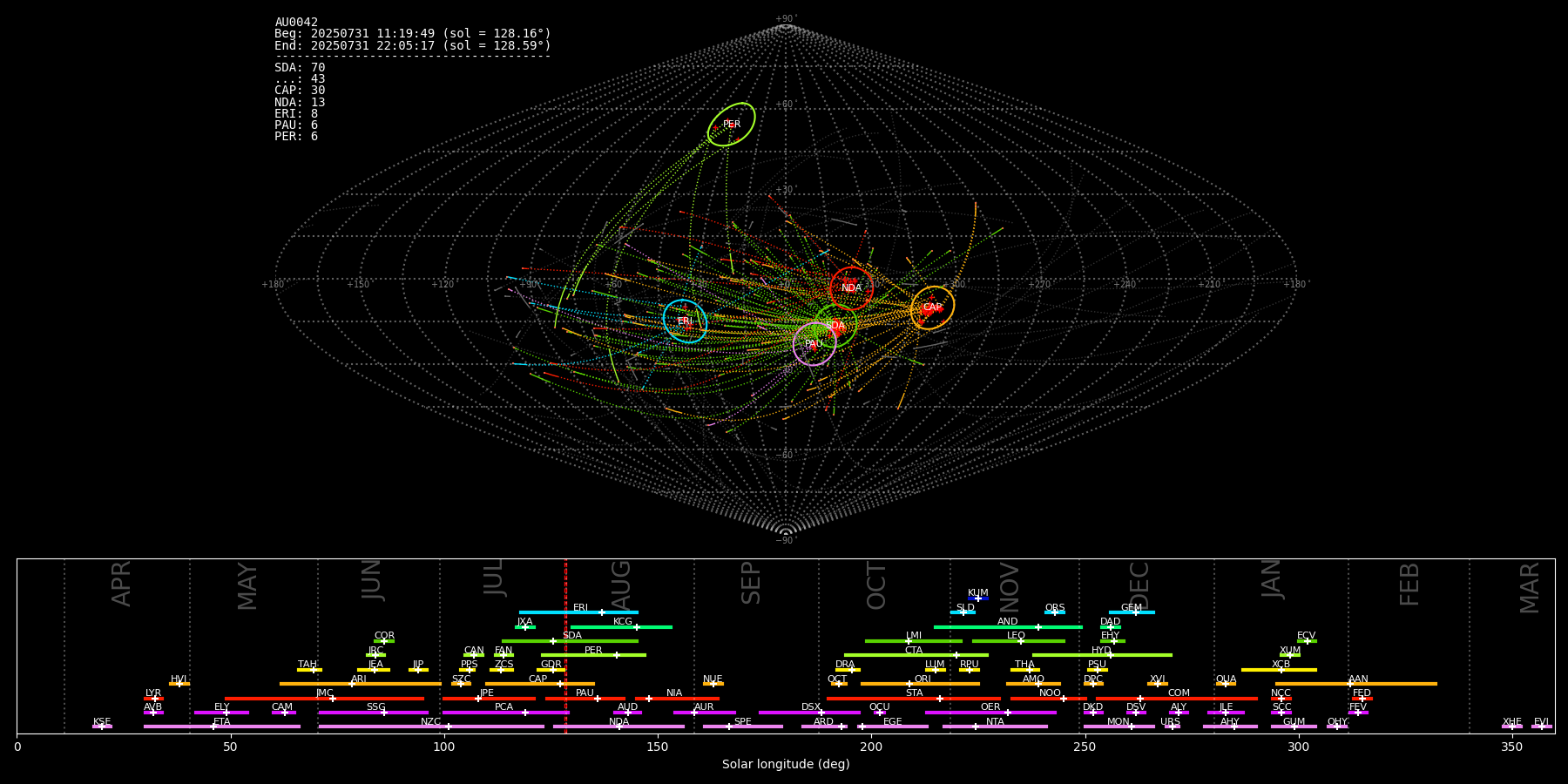Click the GEM shower bar in timeline

coord(1132,612)
